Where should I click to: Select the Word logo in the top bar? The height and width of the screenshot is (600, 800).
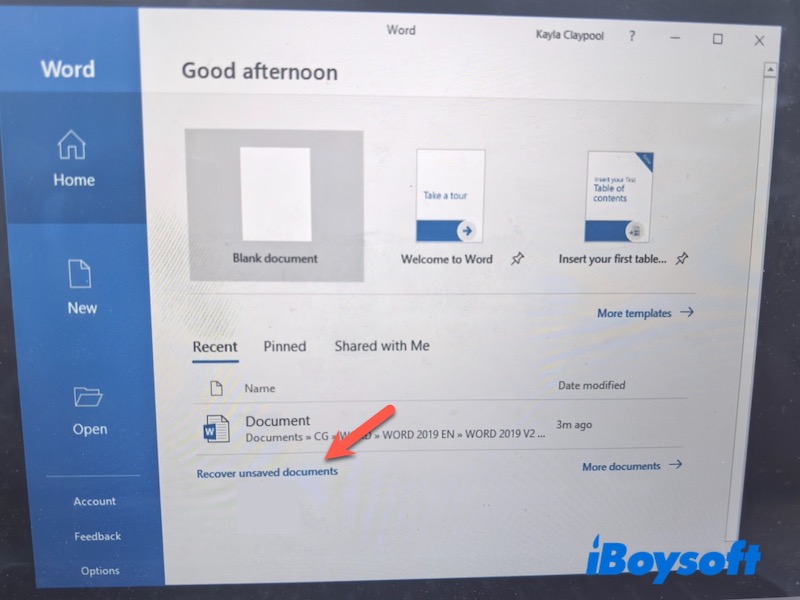point(400,30)
